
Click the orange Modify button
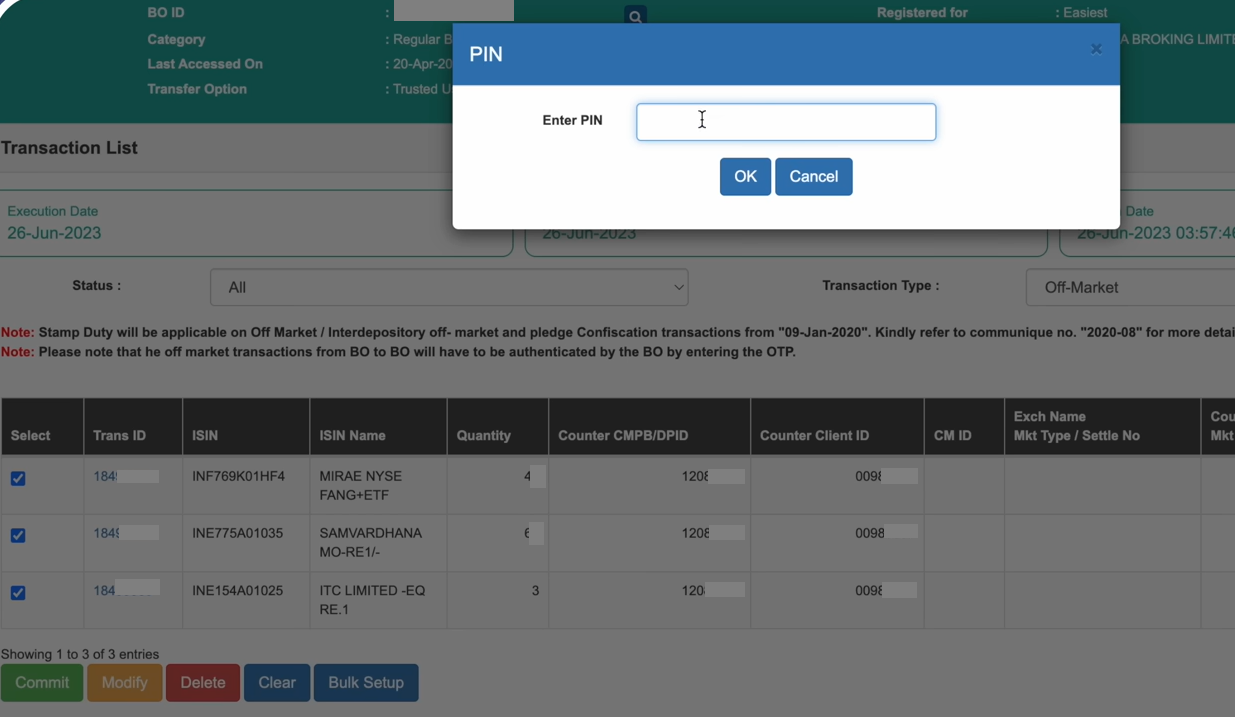coord(124,683)
